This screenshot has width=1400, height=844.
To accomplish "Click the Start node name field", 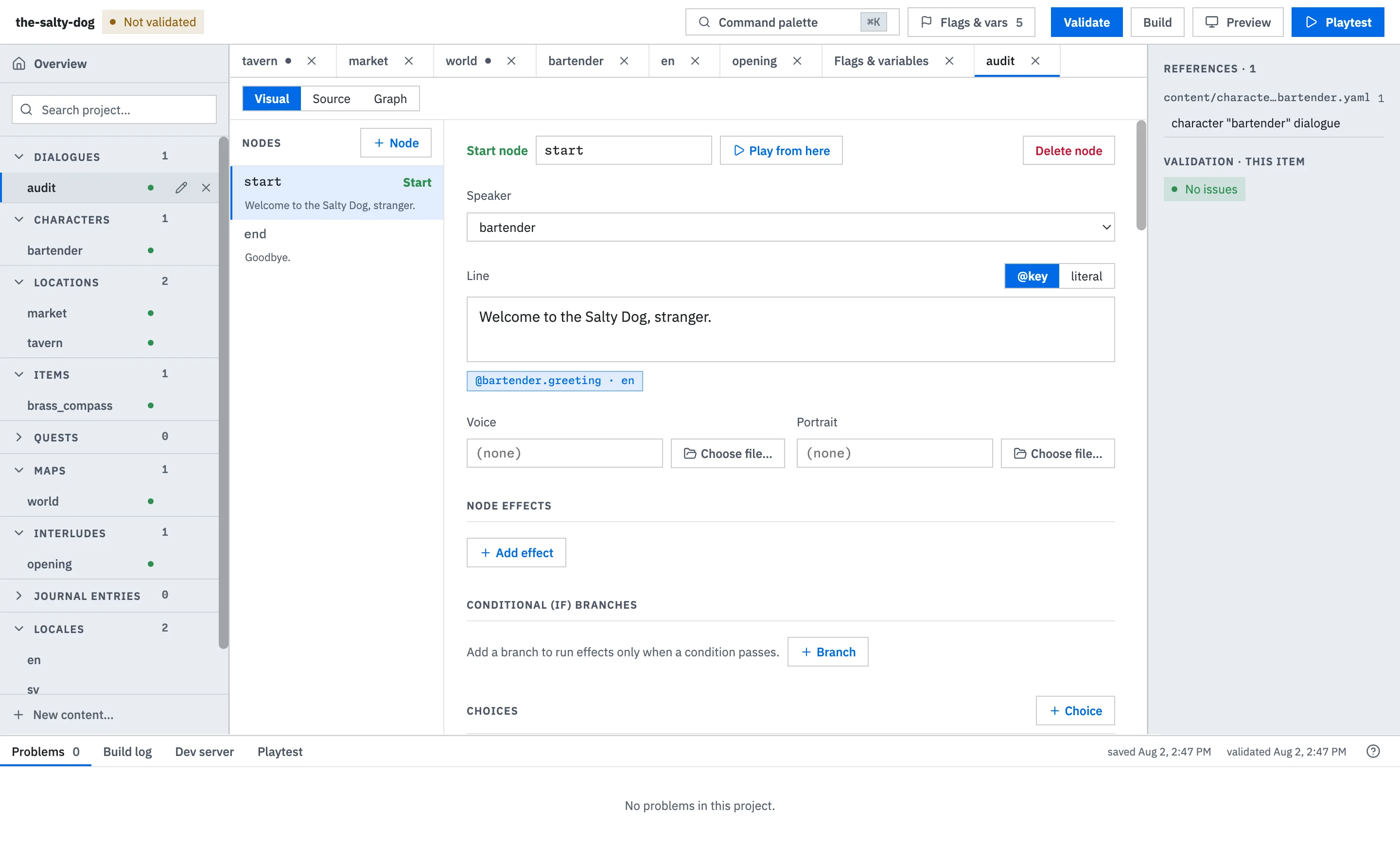I will click(623, 151).
